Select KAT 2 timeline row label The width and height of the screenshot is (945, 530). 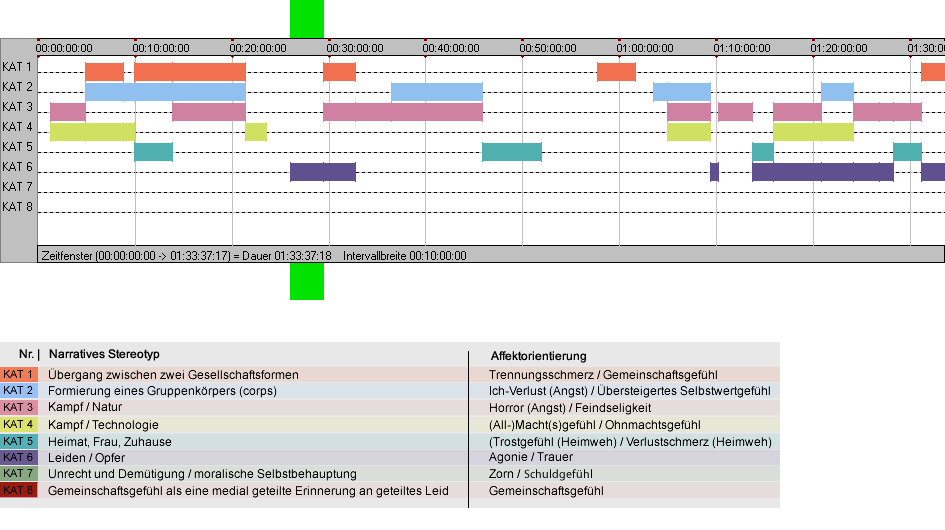coord(17,87)
